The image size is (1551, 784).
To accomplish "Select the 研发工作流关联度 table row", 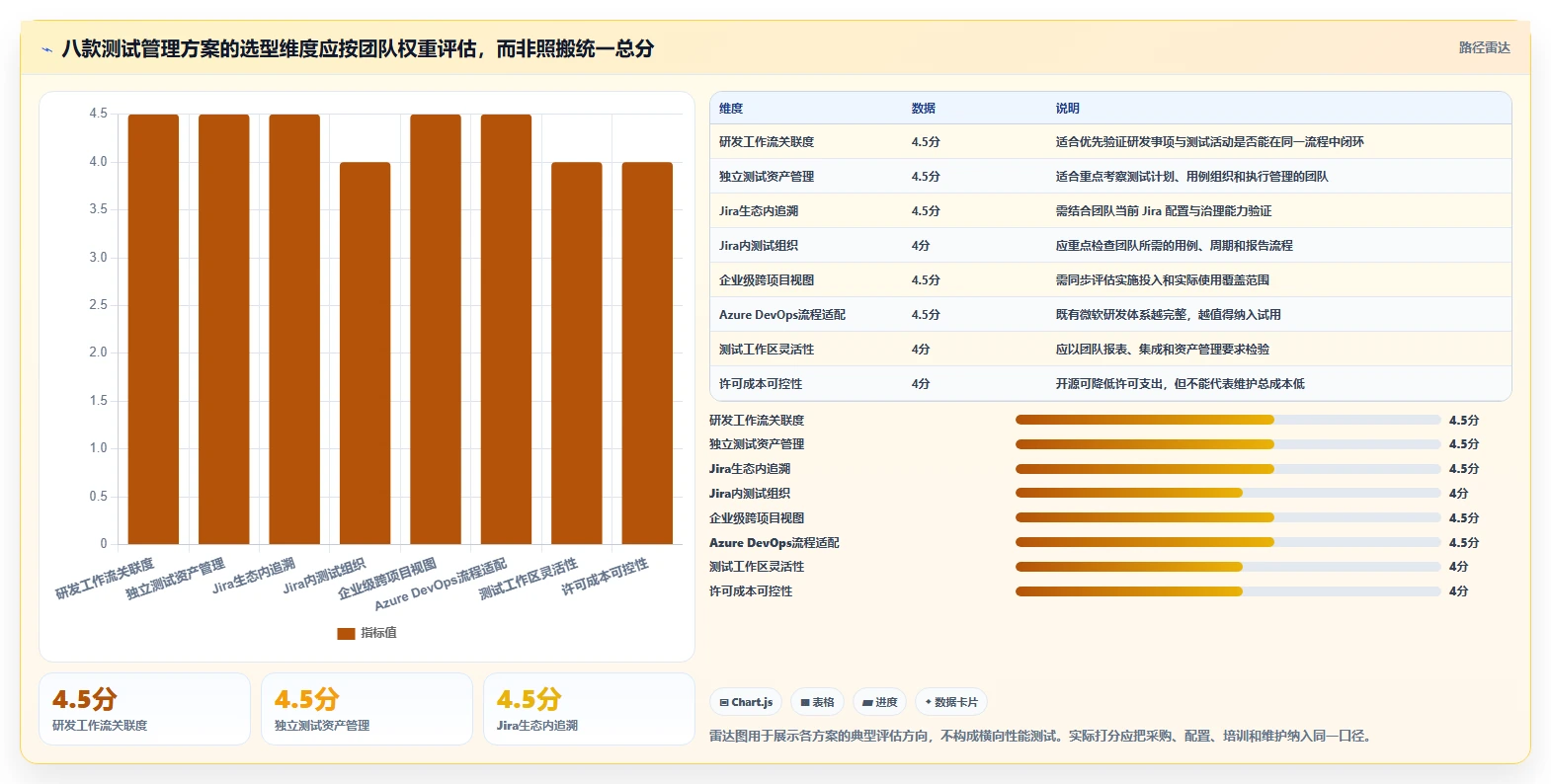I will click(x=1110, y=142).
